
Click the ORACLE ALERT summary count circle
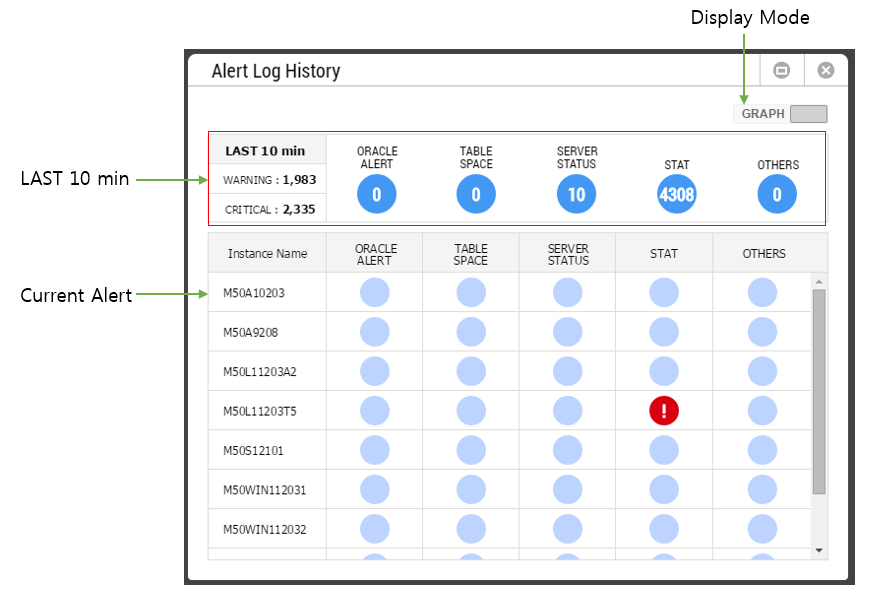pyautogui.click(x=376, y=194)
